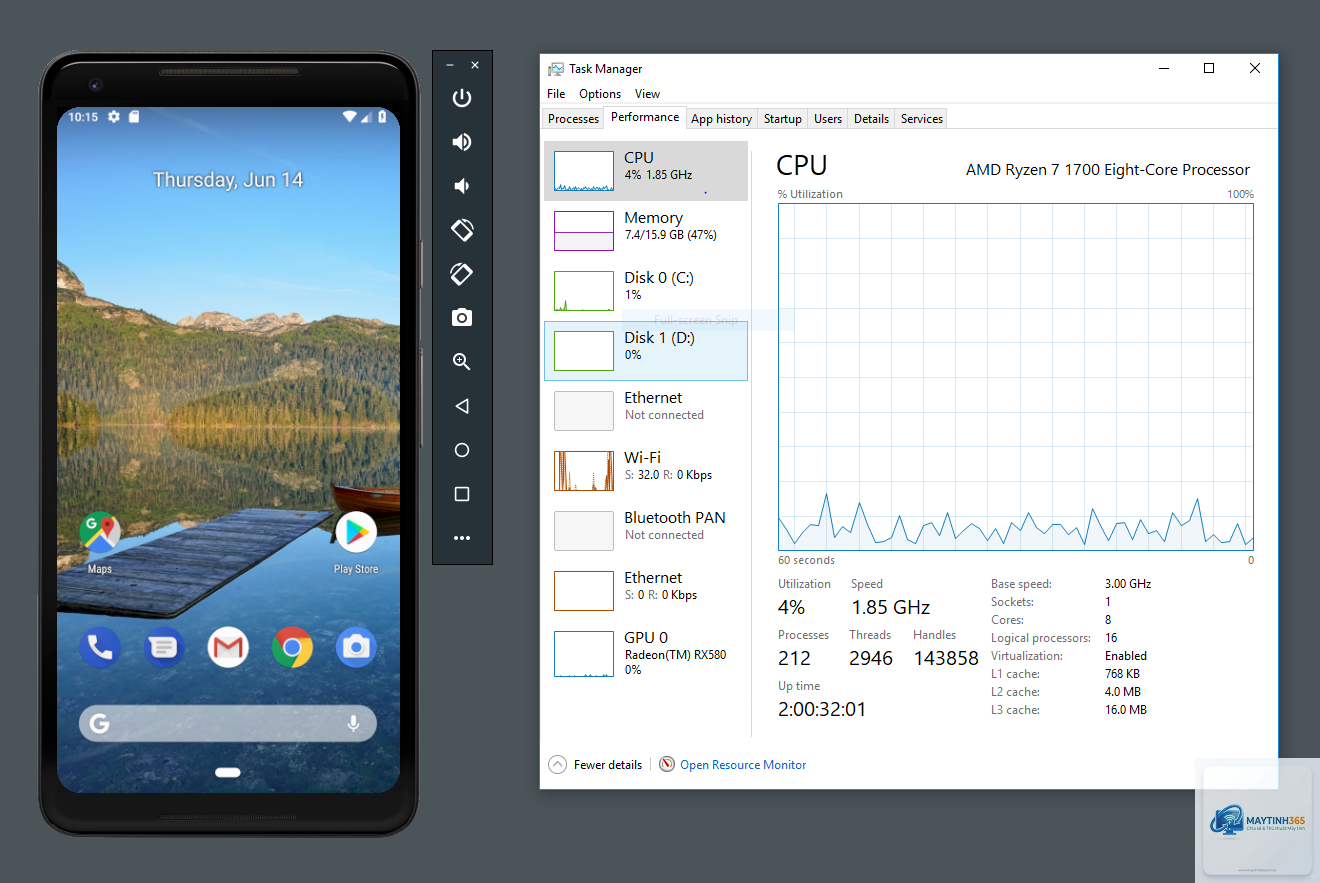Click AMD Ryzen 7 1700 processor name
Viewport: 1320px width, 883px height.
pos(1108,170)
